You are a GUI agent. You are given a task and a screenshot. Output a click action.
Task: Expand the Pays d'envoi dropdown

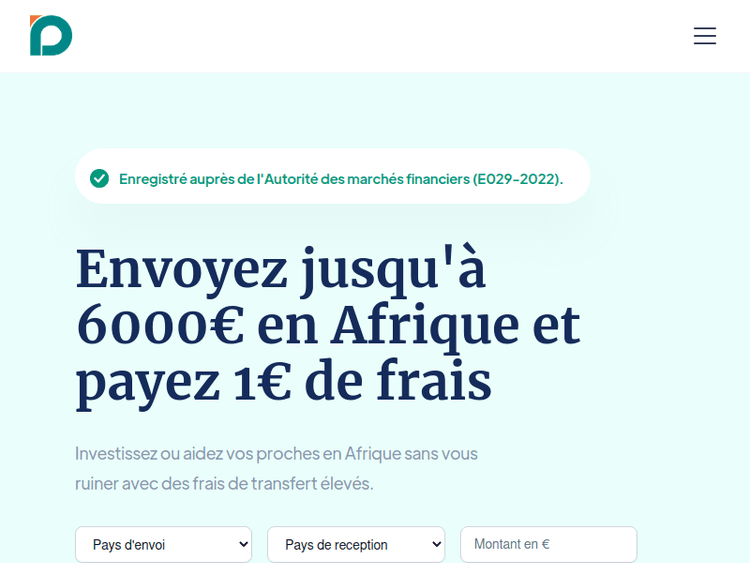coord(163,545)
